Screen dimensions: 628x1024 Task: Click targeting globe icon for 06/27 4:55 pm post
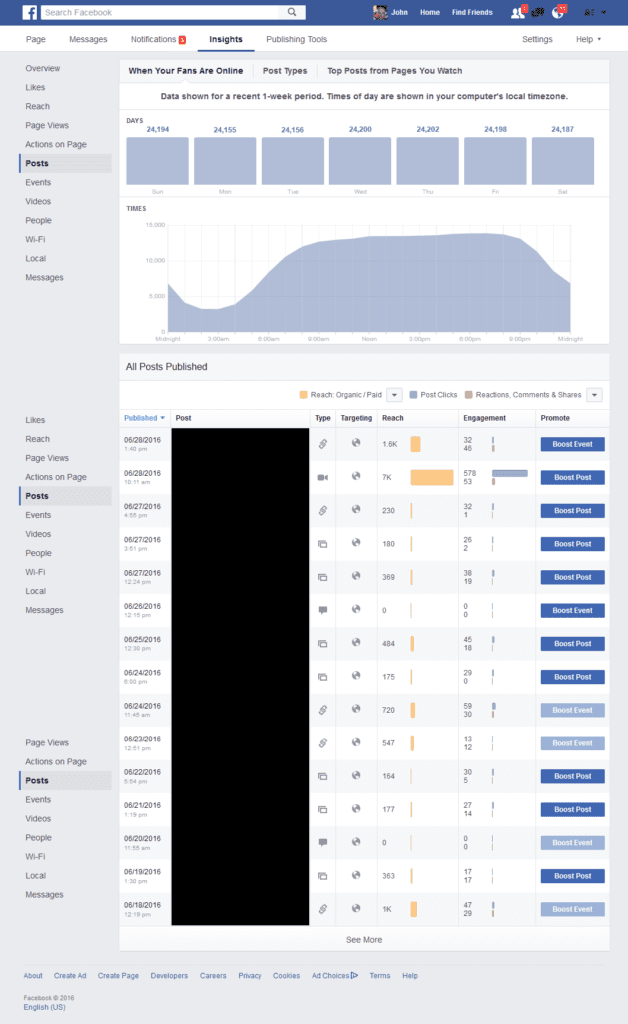(355, 510)
